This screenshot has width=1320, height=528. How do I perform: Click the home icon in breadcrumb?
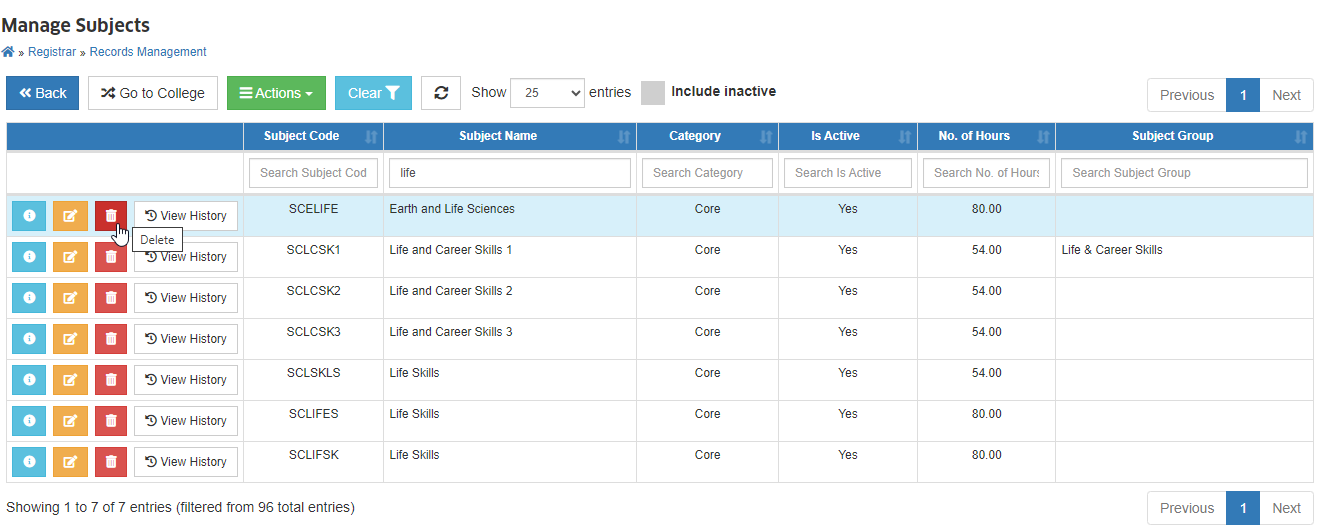7,52
